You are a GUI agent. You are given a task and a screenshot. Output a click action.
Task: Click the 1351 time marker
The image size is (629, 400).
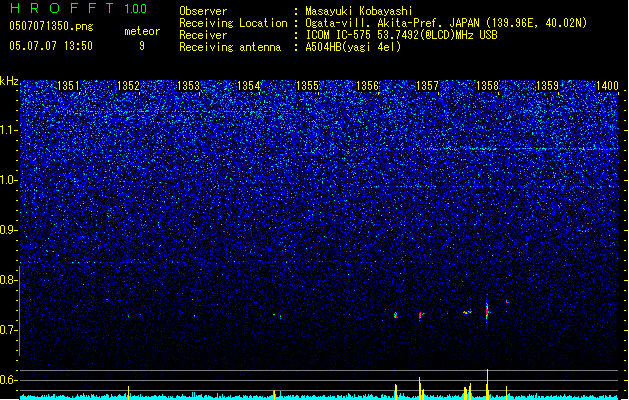tap(69, 86)
